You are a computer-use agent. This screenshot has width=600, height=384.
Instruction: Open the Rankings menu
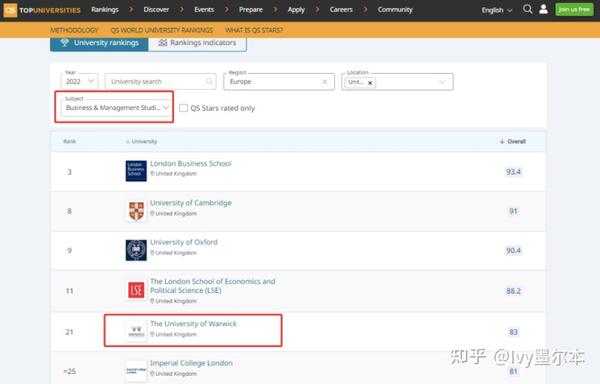pyautogui.click(x=105, y=10)
